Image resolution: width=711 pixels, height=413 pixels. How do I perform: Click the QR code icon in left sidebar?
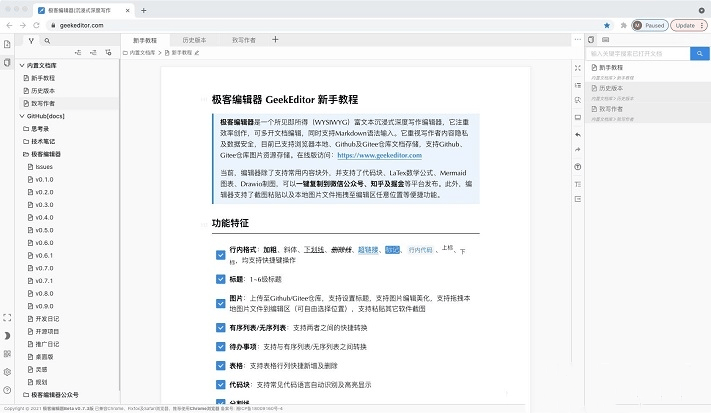pyautogui.click(x=8, y=353)
